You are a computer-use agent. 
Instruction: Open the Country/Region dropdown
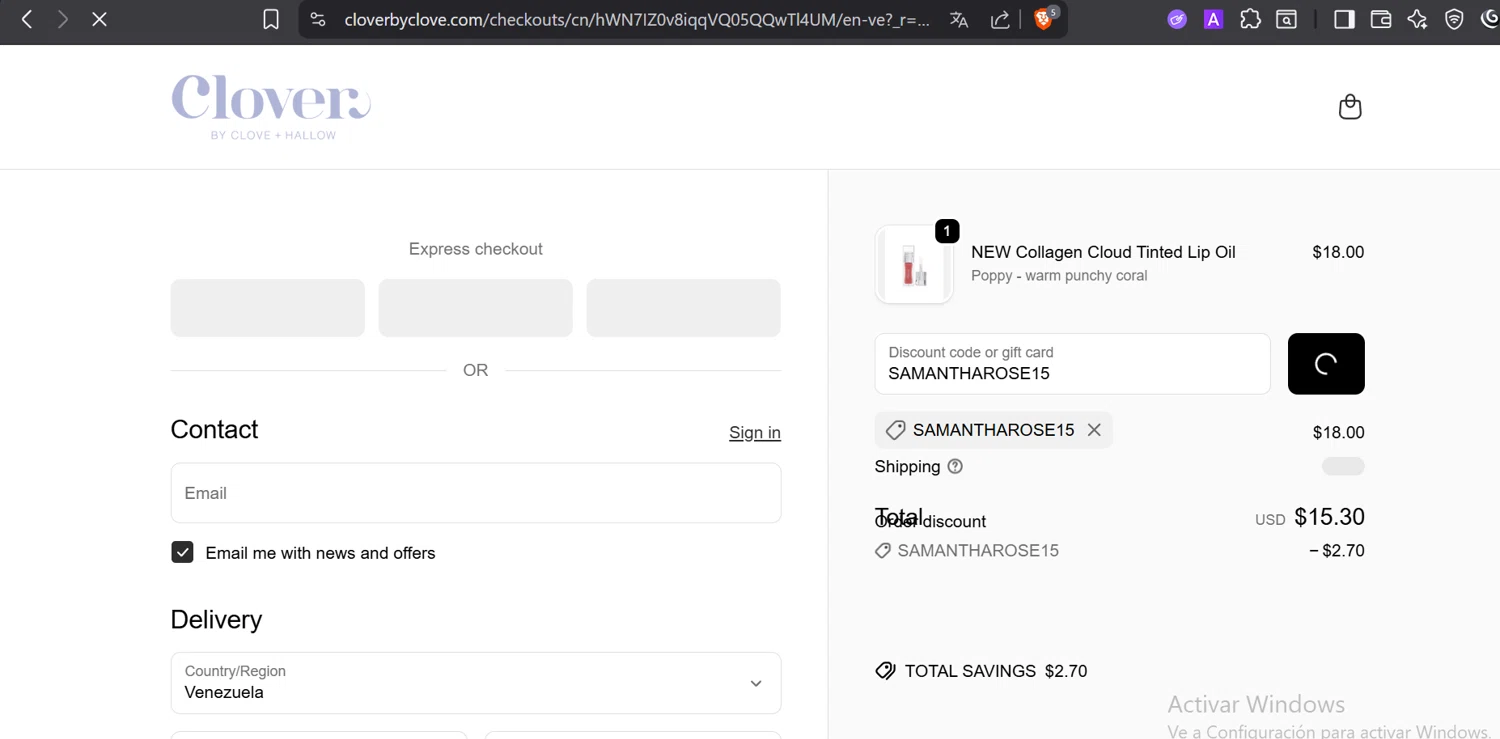coord(476,683)
